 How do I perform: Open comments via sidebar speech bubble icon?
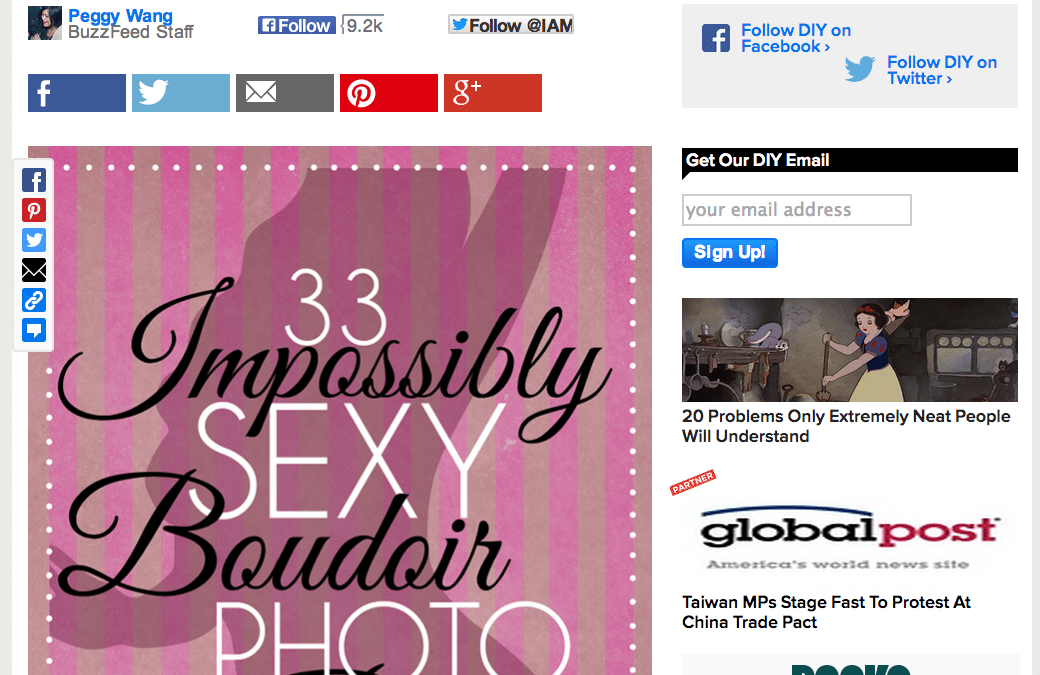pos(34,330)
